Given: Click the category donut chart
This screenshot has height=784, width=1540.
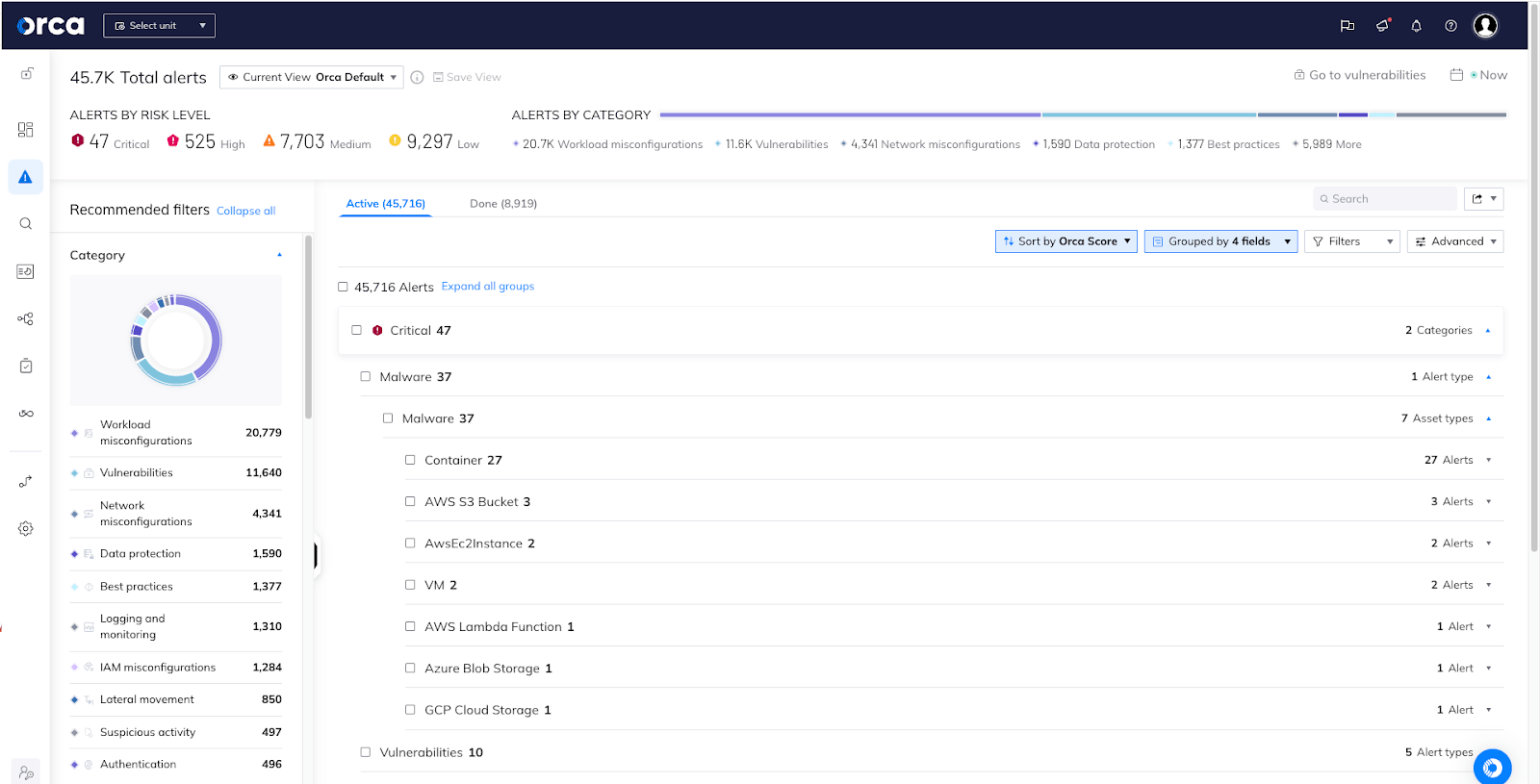Looking at the screenshot, I should (176, 341).
